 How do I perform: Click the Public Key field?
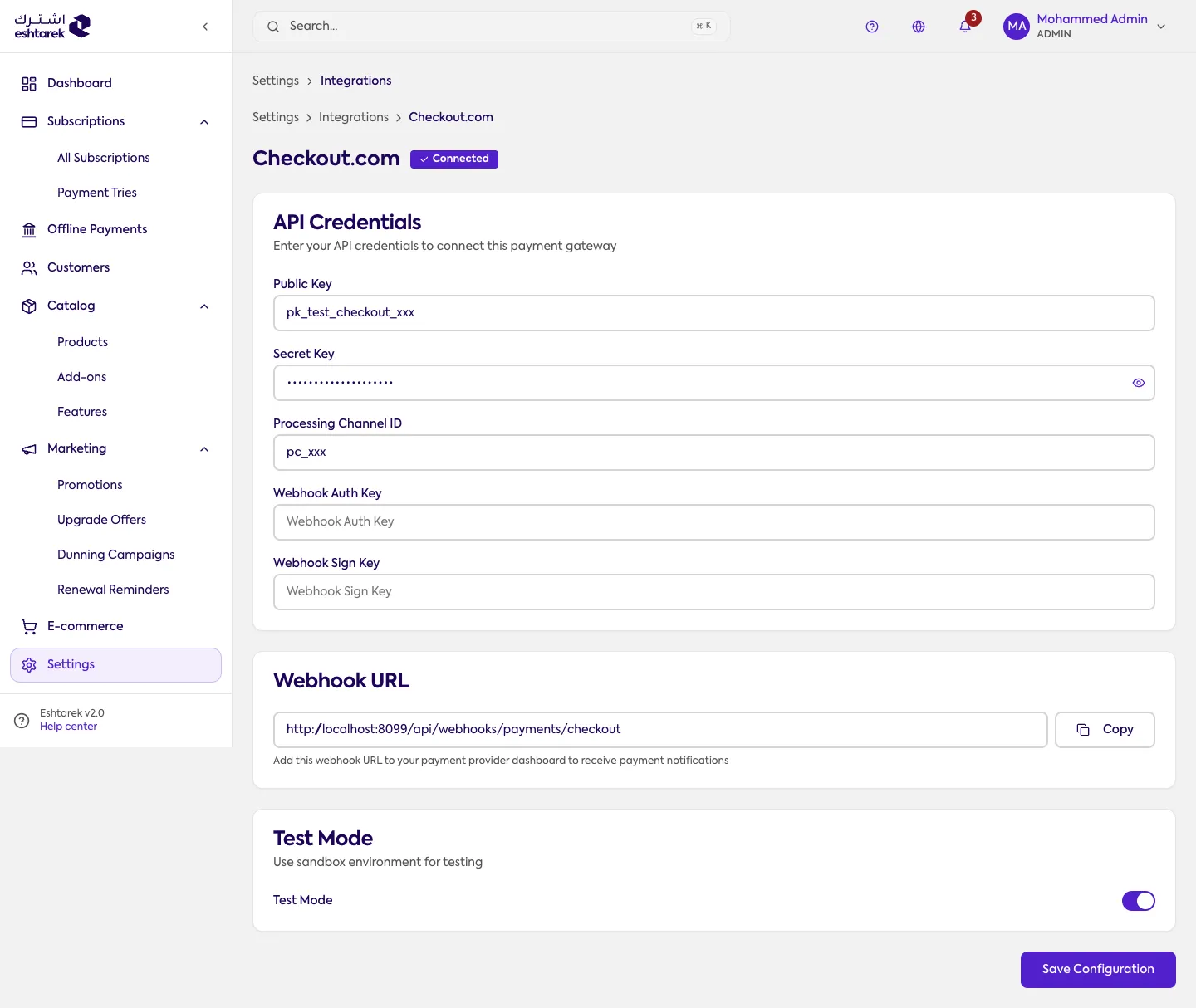(714, 313)
